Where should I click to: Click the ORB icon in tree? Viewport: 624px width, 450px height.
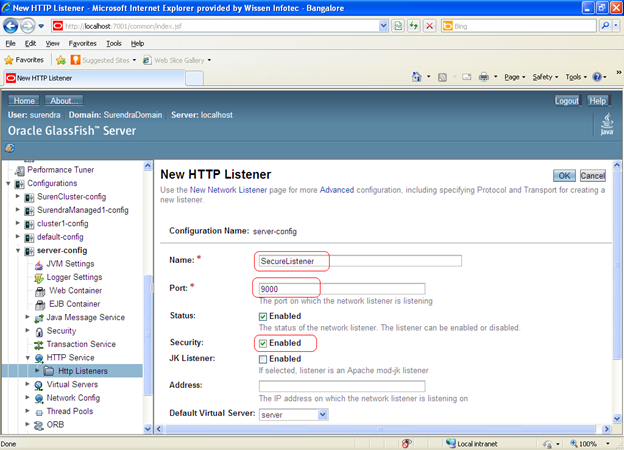pos(39,425)
